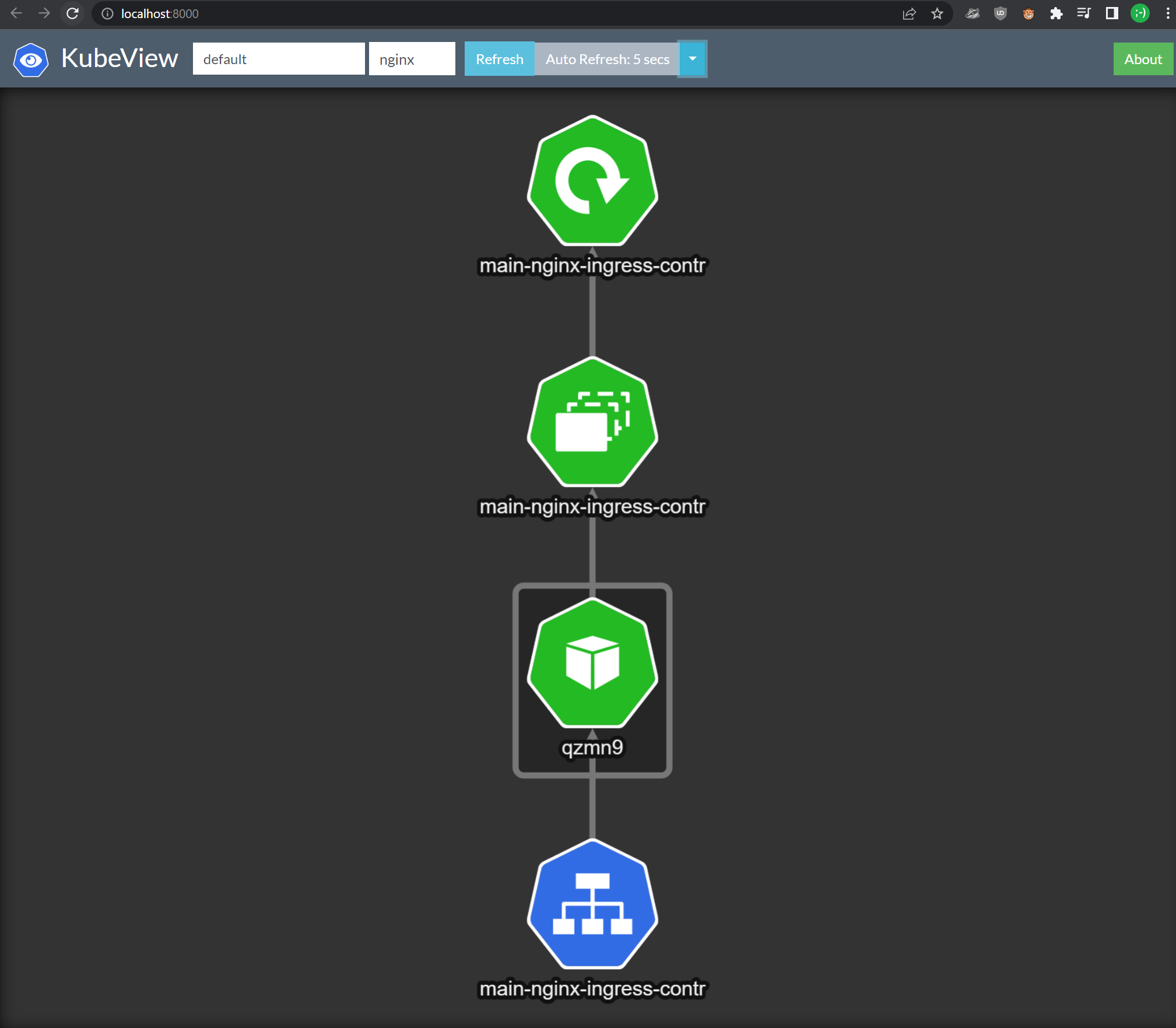
Task: Select the blue Service node icon
Action: point(592,904)
